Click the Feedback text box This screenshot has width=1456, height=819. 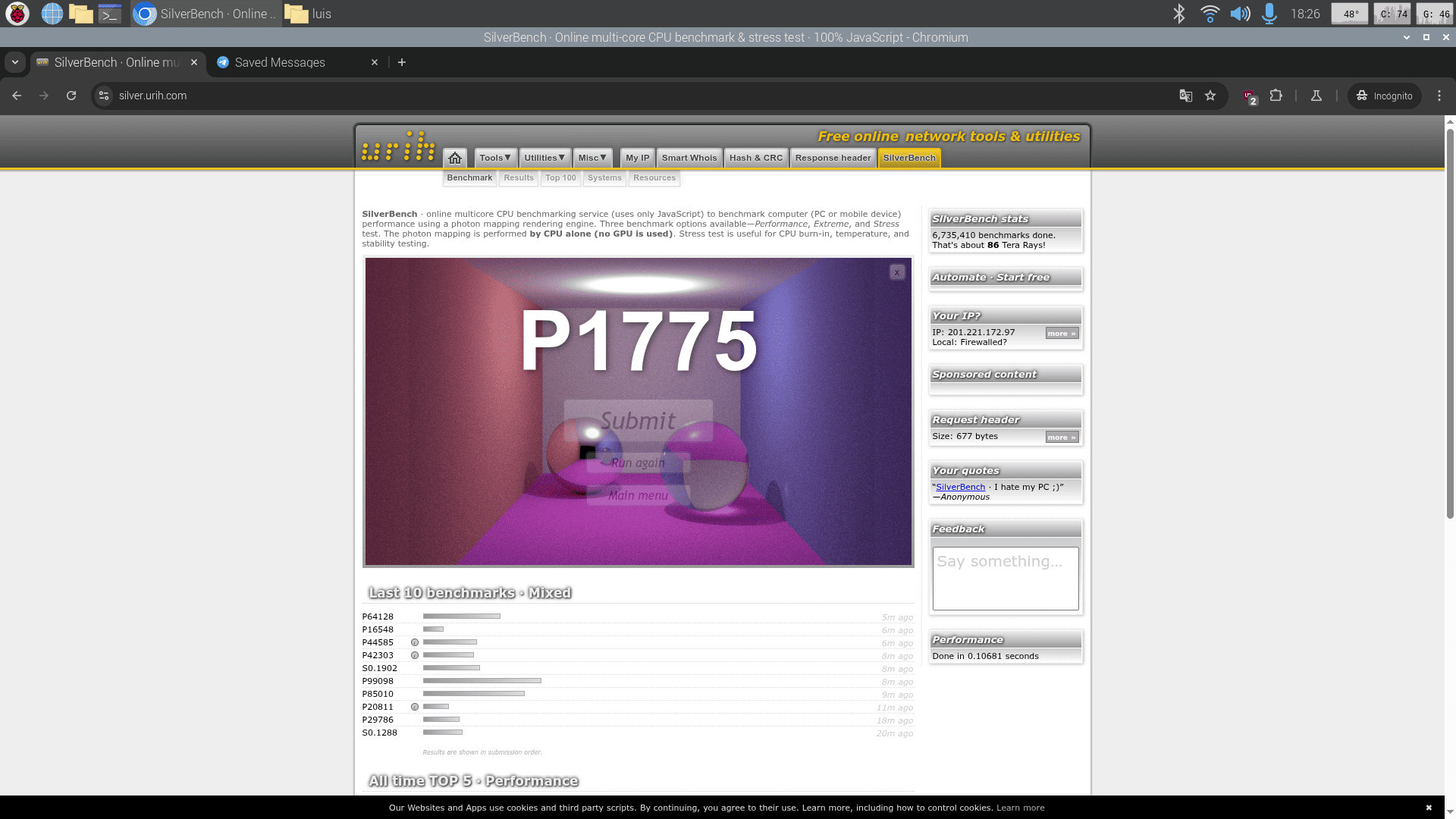(x=1006, y=579)
